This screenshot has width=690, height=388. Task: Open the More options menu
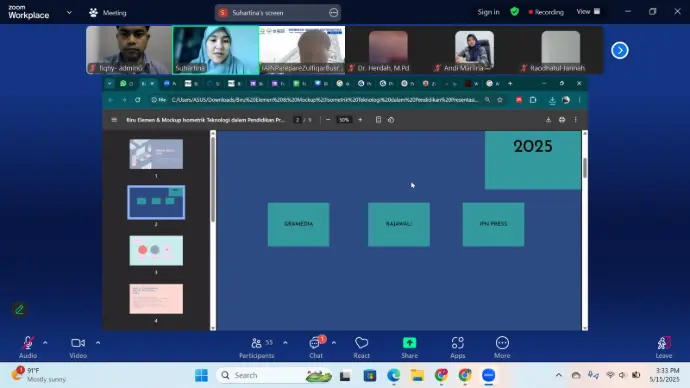502,347
